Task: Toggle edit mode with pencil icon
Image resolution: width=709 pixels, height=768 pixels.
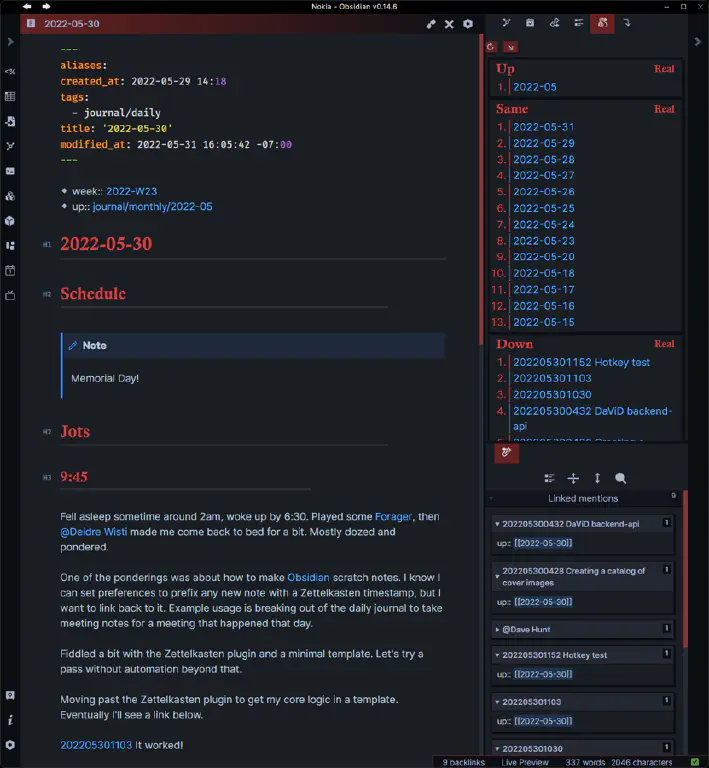Action: pyautogui.click(x=431, y=24)
